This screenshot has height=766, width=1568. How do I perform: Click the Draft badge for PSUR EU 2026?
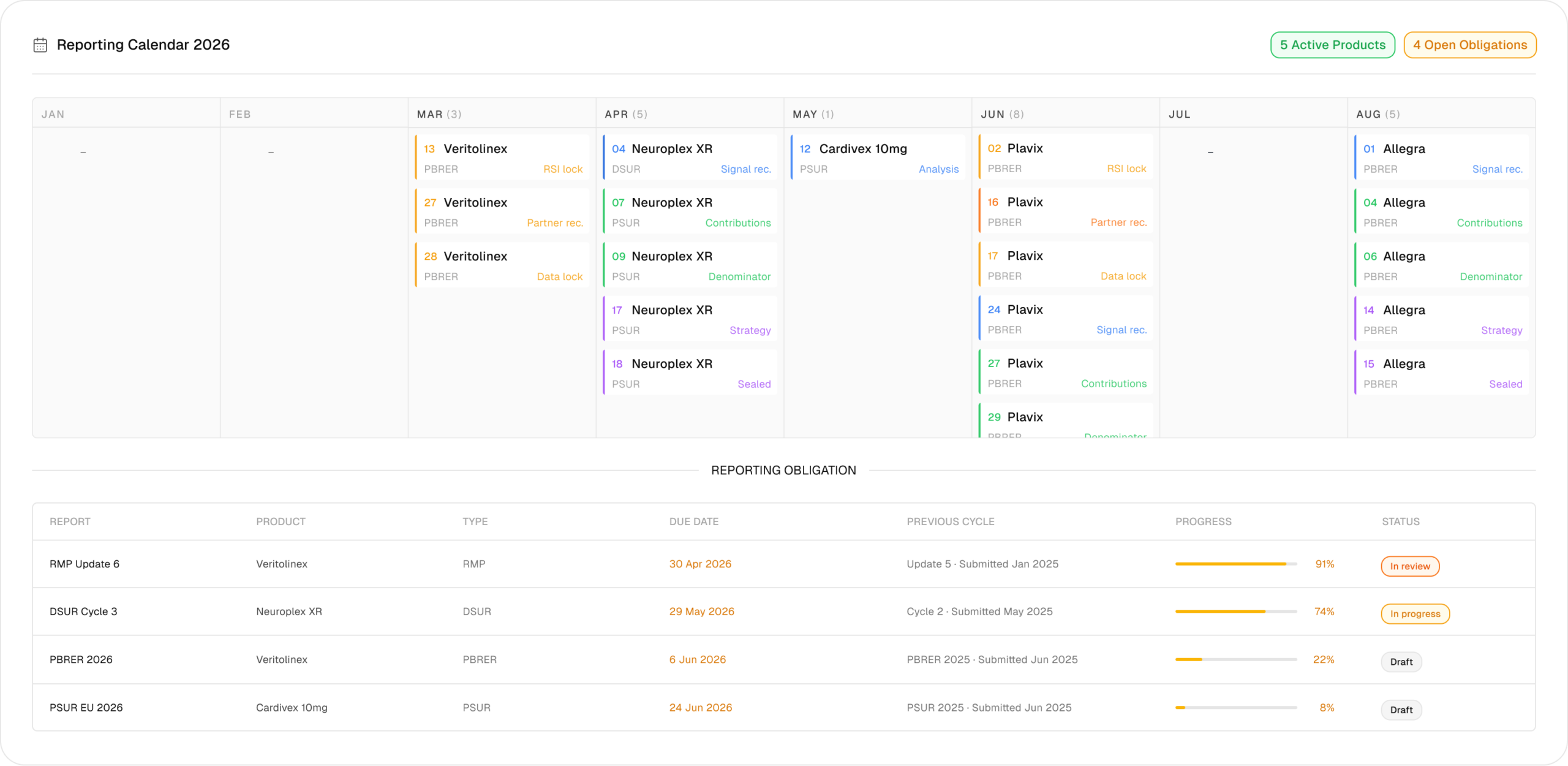[x=1401, y=710]
